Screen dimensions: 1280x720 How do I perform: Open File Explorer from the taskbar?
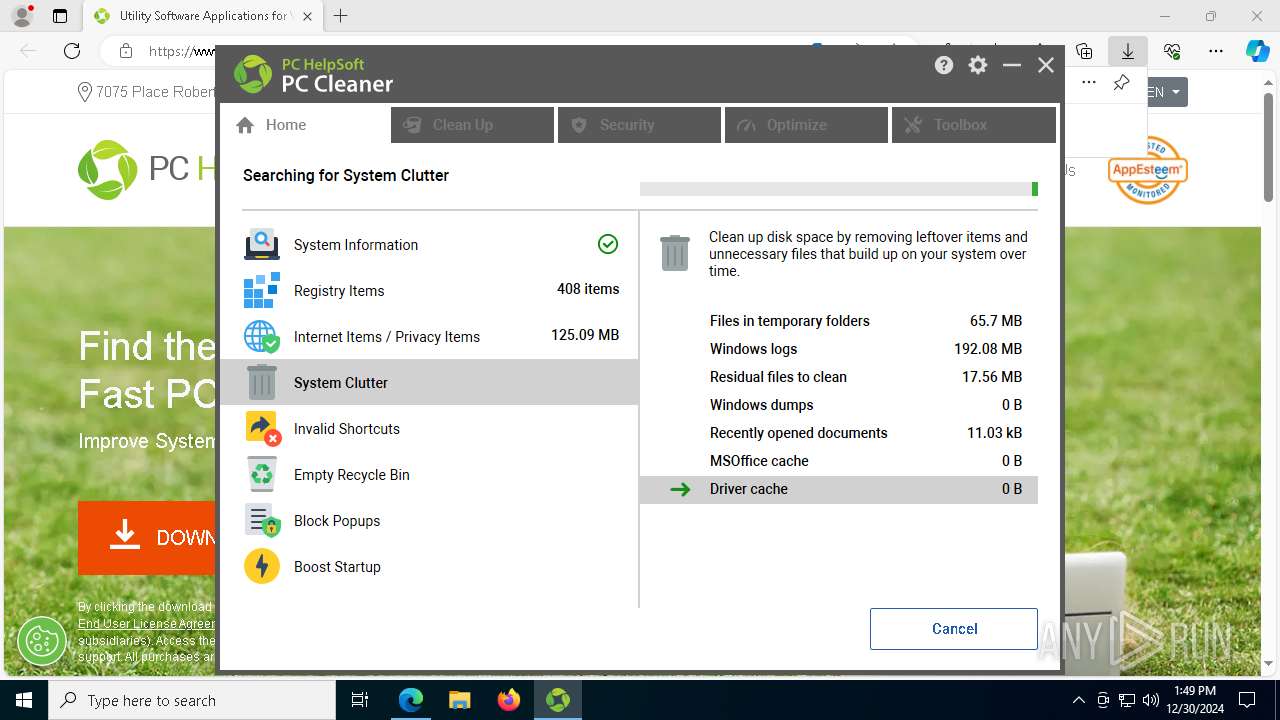click(460, 700)
